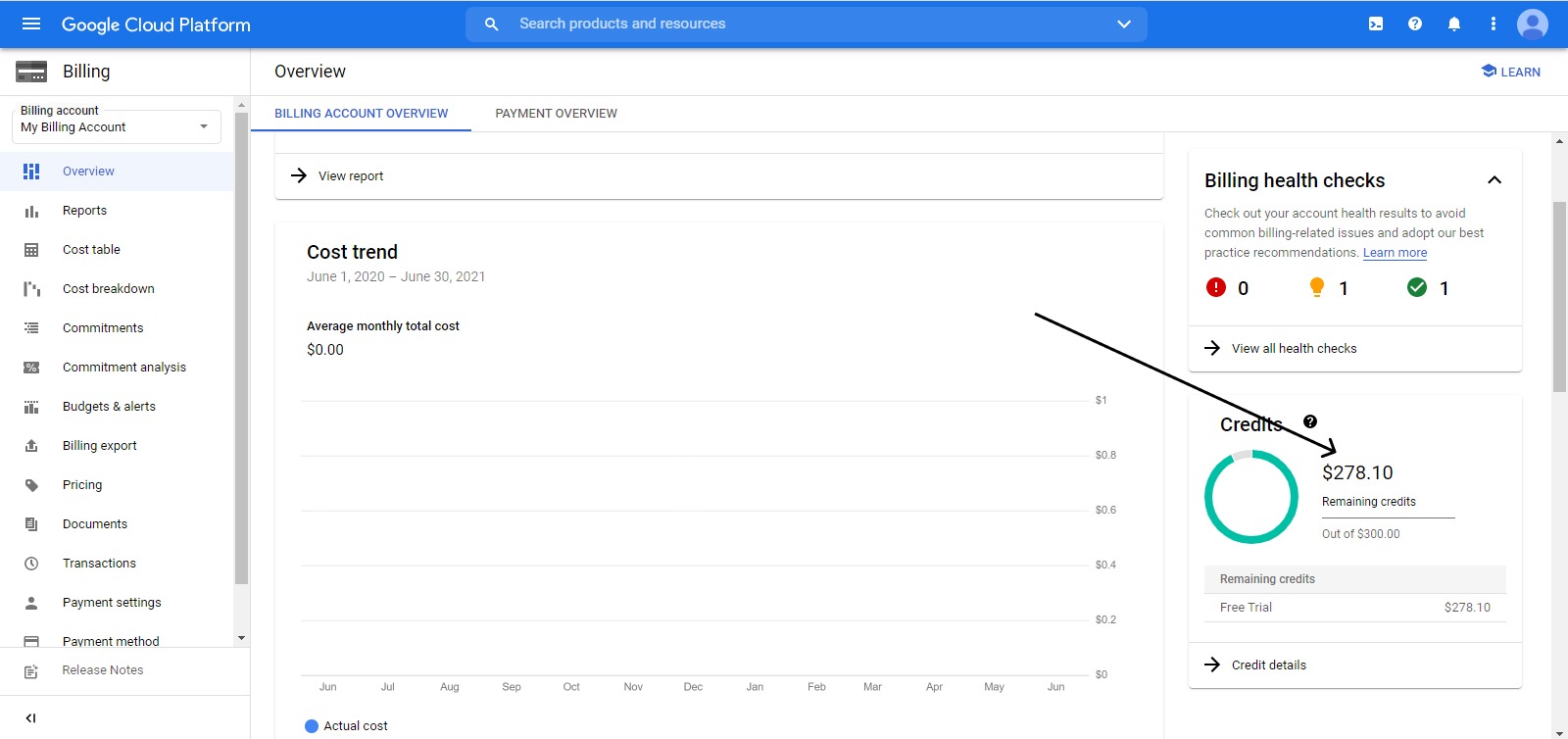Switch to the Payment Overview tab

coord(556,114)
